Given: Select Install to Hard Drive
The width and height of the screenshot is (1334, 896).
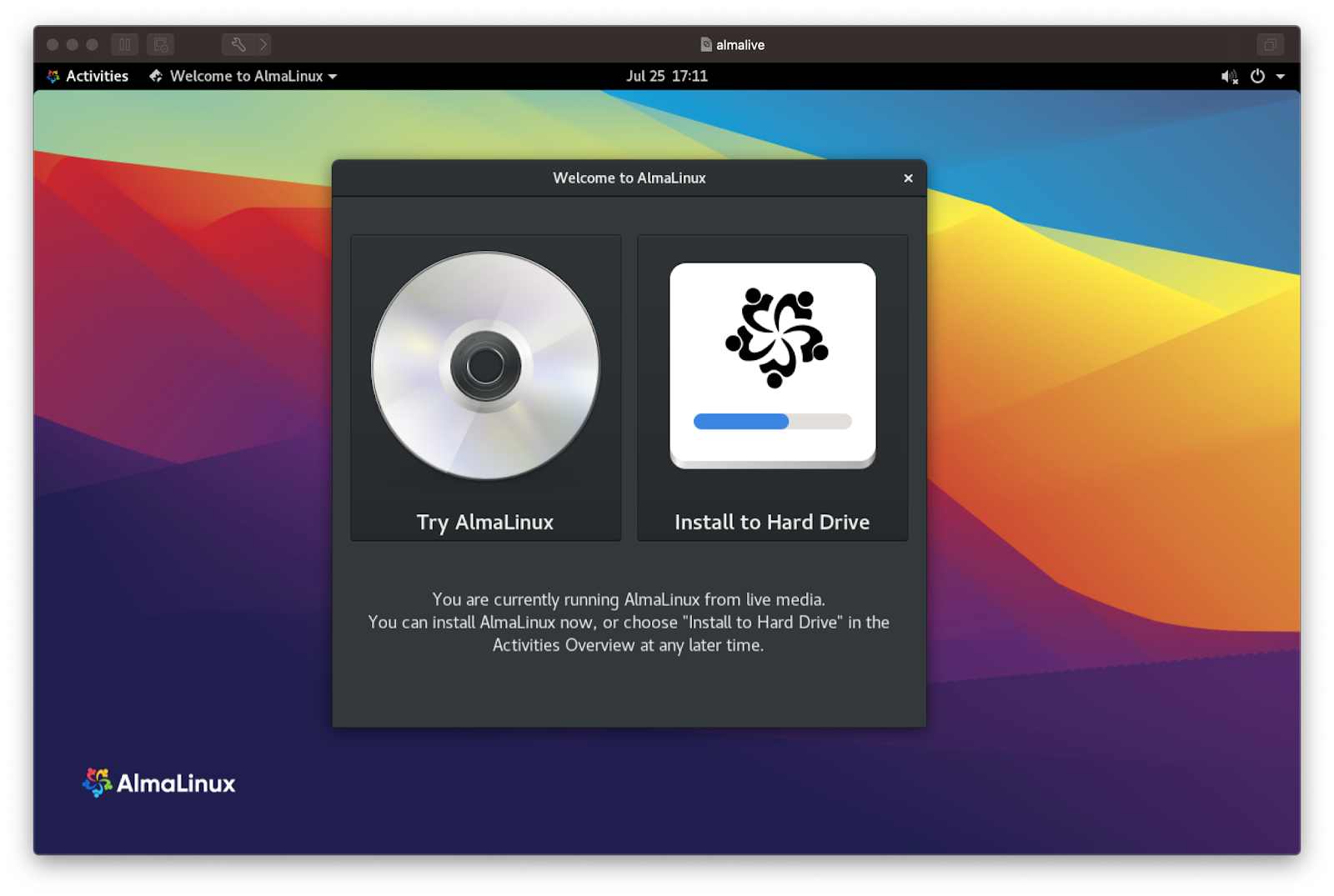Looking at the screenshot, I should (x=772, y=388).
